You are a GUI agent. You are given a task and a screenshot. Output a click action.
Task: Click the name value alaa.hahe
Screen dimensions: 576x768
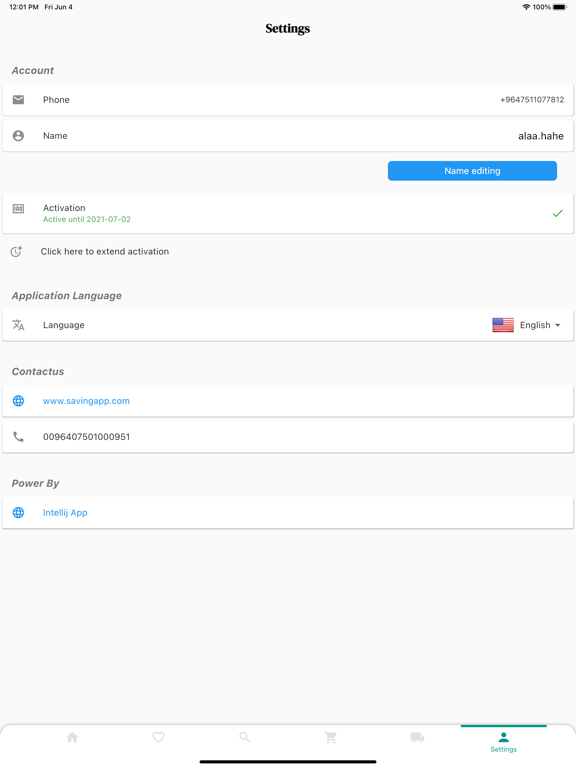tap(541, 136)
